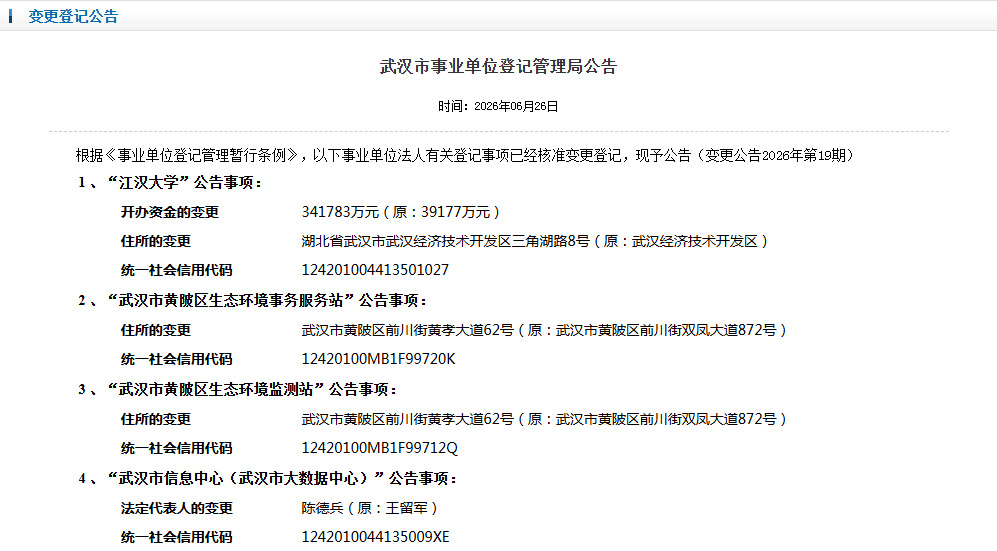Screen dimensions: 997x551
Task: Click 统一社会信用代码 label beside 12420100MB1F99712Q
Action: click(x=177, y=448)
